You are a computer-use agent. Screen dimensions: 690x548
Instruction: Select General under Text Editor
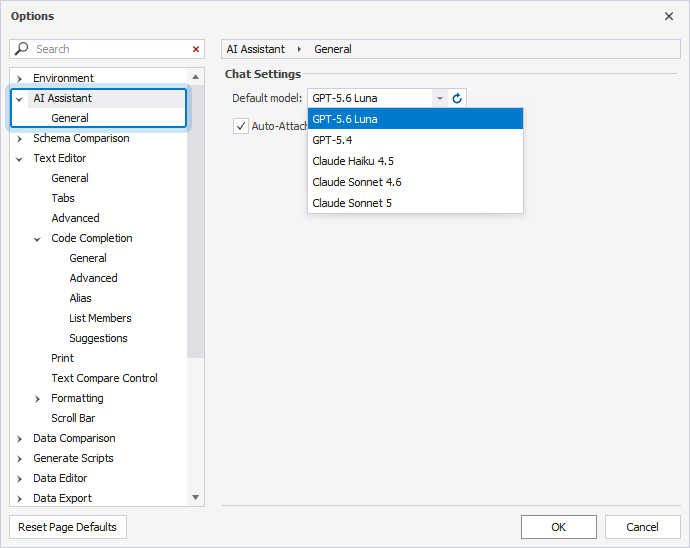[70, 178]
